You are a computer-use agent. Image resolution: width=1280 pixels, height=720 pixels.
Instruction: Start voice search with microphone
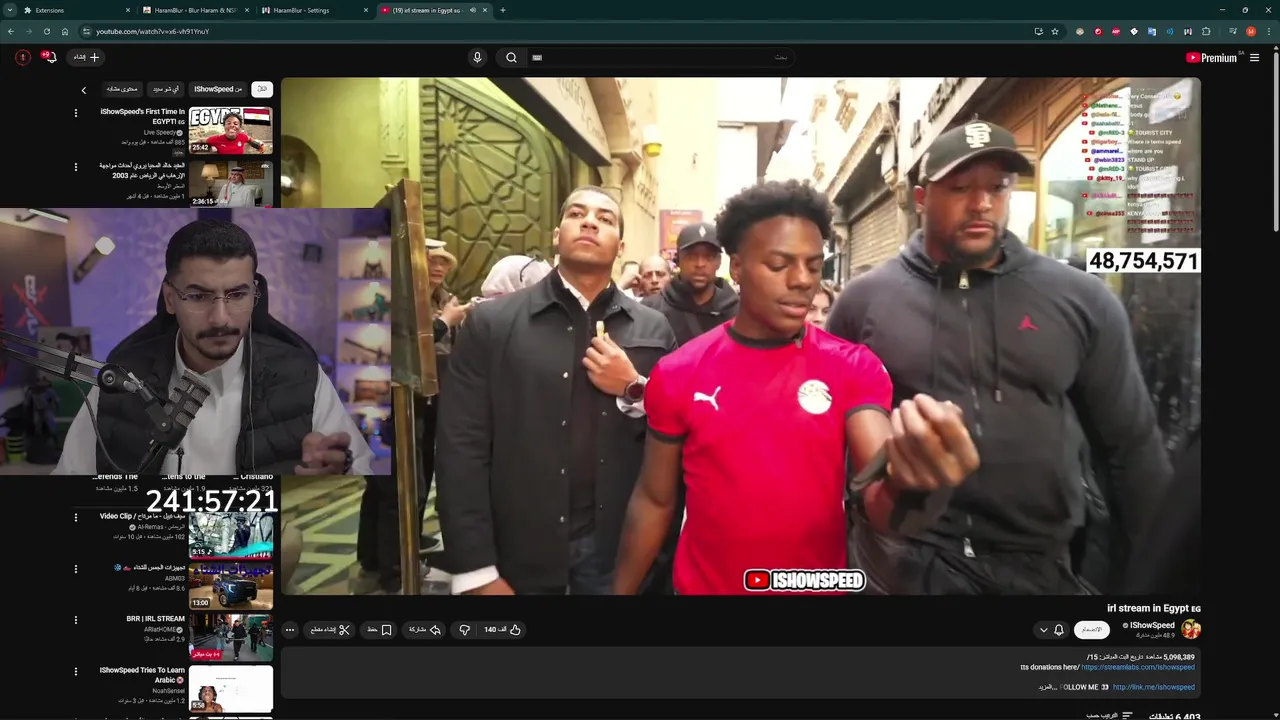click(477, 57)
